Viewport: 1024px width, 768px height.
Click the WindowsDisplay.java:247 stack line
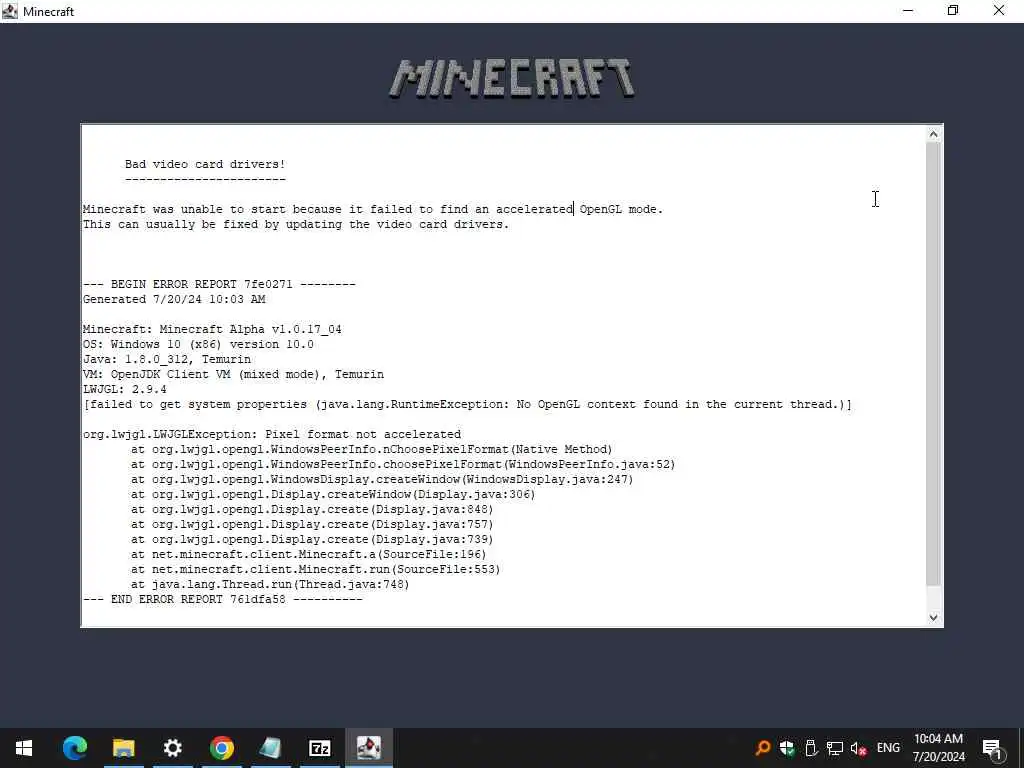tap(382, 480)
